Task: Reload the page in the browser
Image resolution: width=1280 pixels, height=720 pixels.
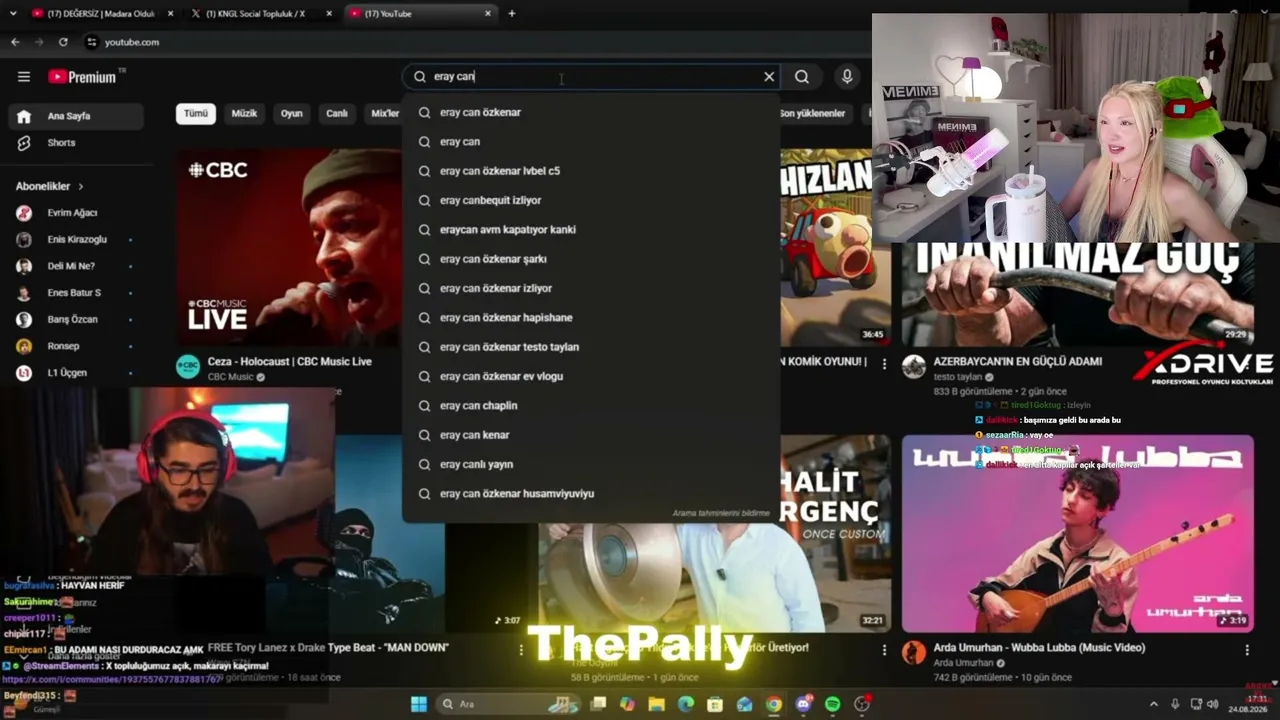Action: click(x=63, y=42)
